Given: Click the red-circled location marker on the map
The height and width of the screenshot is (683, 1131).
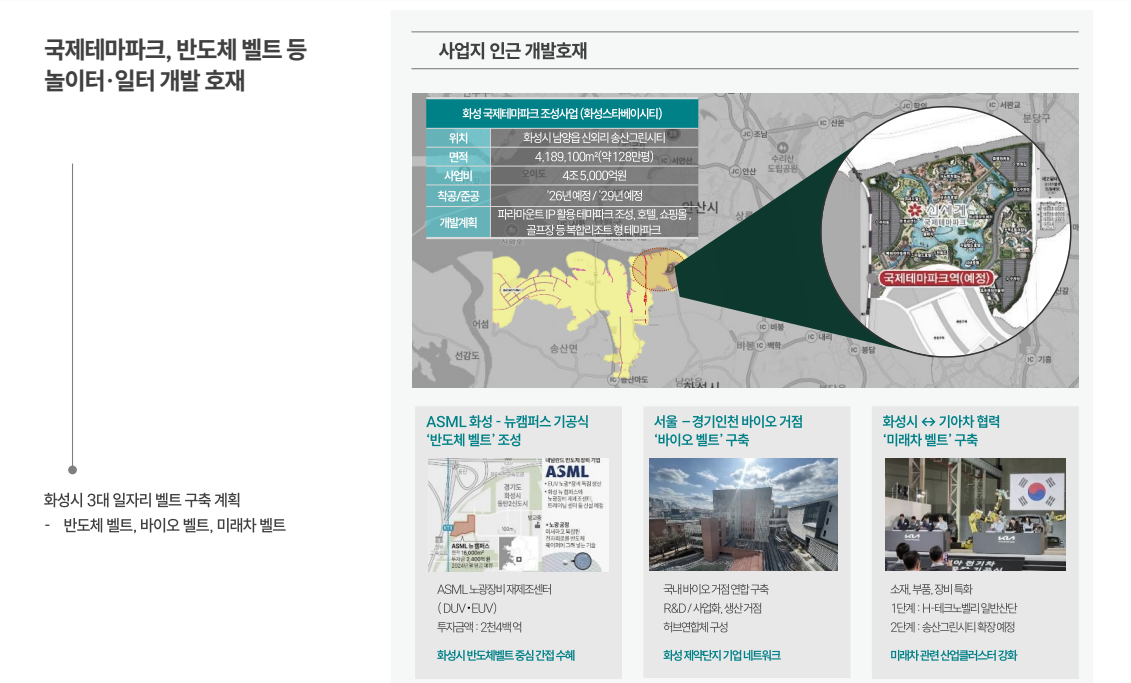Looking at the screenshot, I should [x=658, y=270].
